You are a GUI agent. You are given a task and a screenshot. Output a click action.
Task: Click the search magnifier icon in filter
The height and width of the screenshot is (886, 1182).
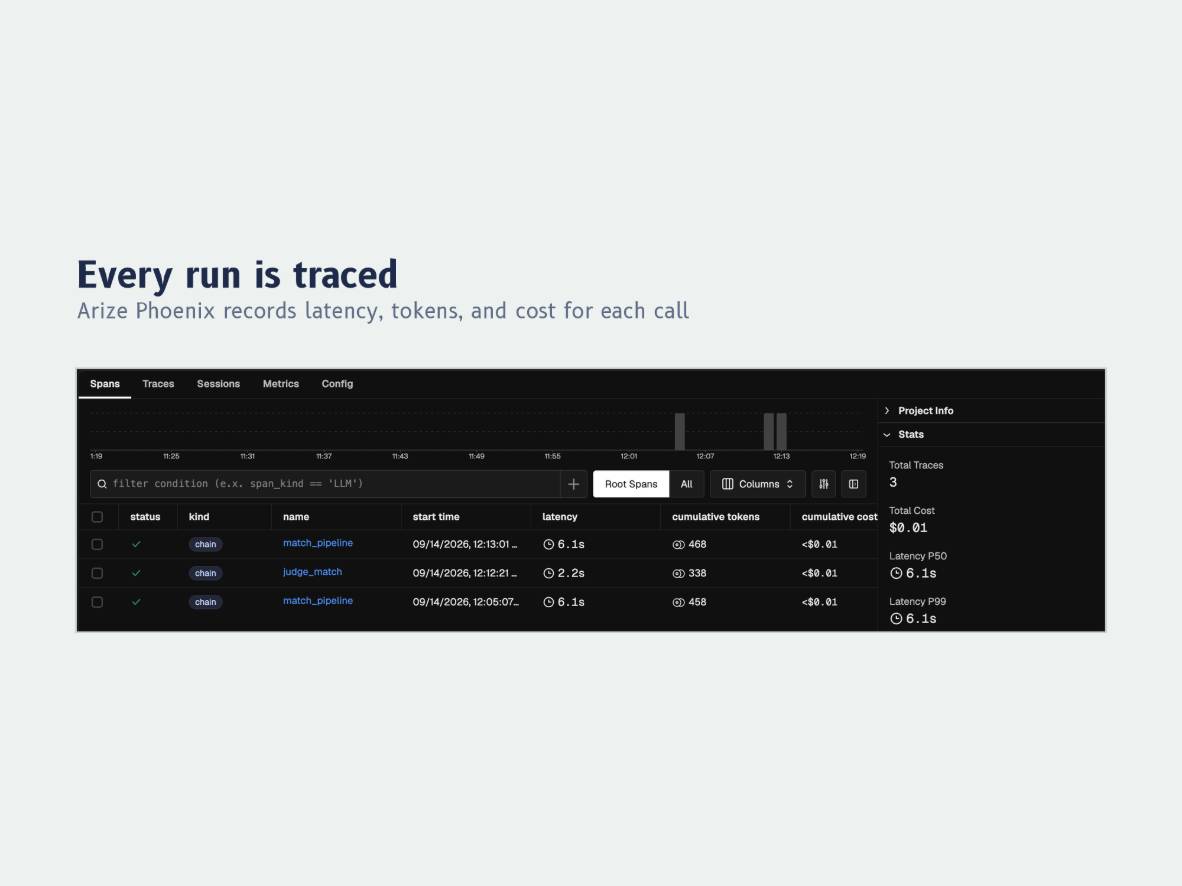click(102, 484)
